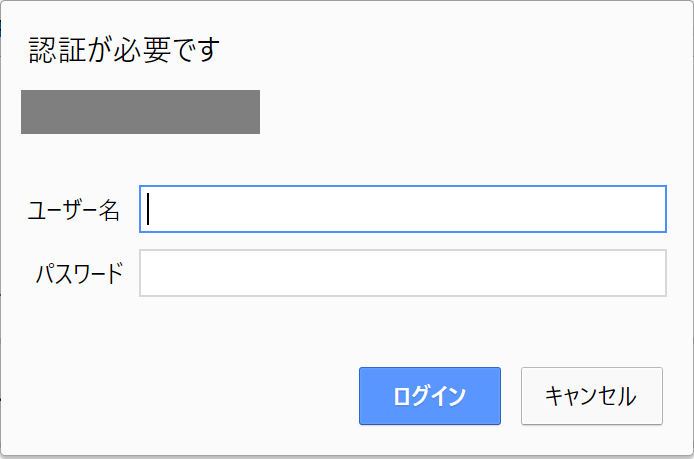Place cursor in the username text box

click(x=402, y=209)
